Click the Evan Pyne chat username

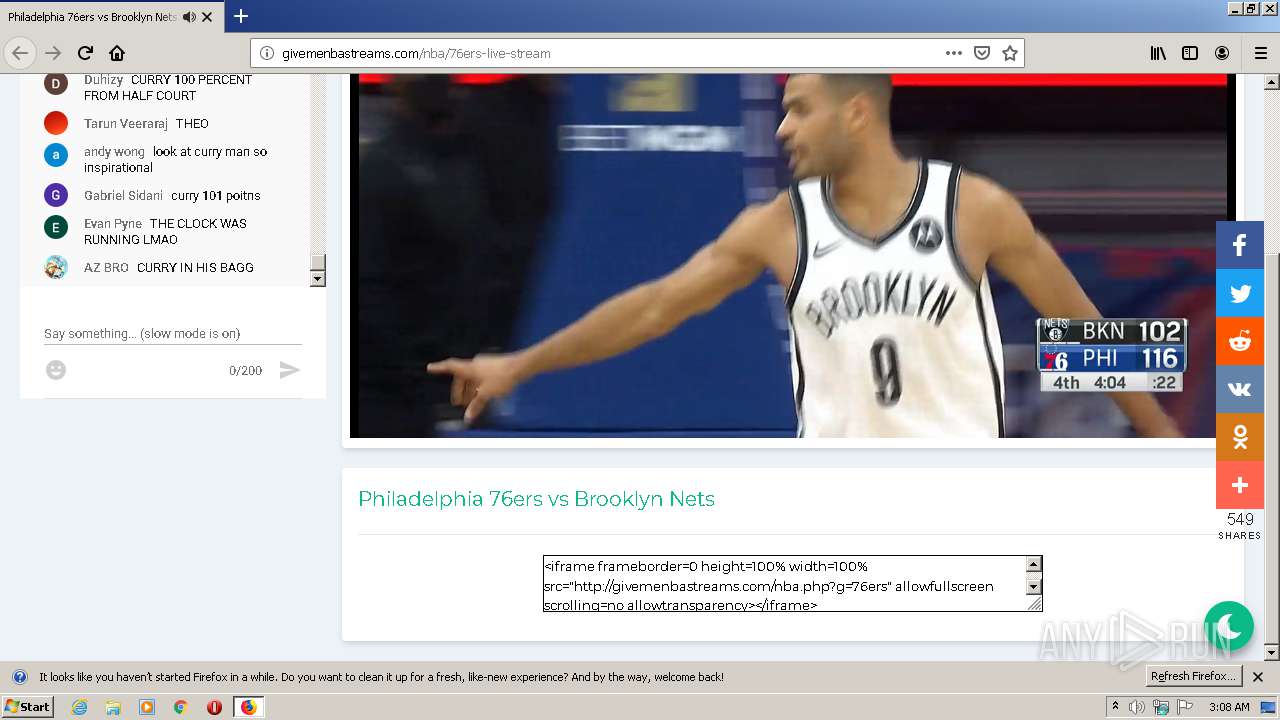pos(113,224)
